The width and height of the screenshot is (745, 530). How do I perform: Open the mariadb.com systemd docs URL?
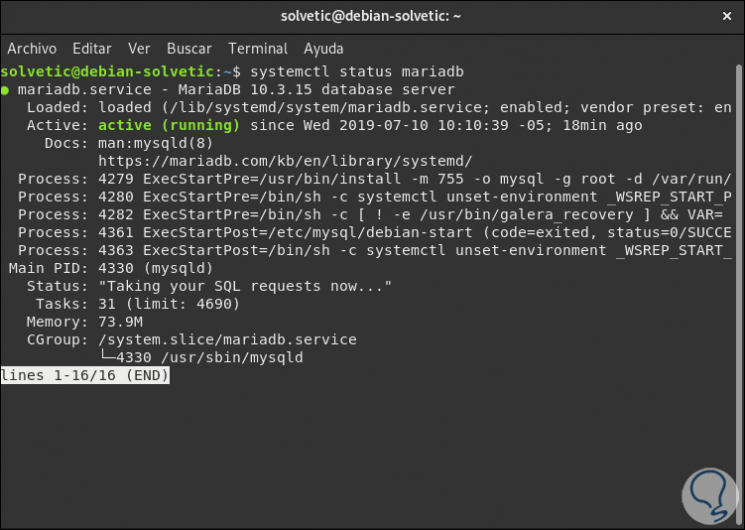(x=285, y=161)
